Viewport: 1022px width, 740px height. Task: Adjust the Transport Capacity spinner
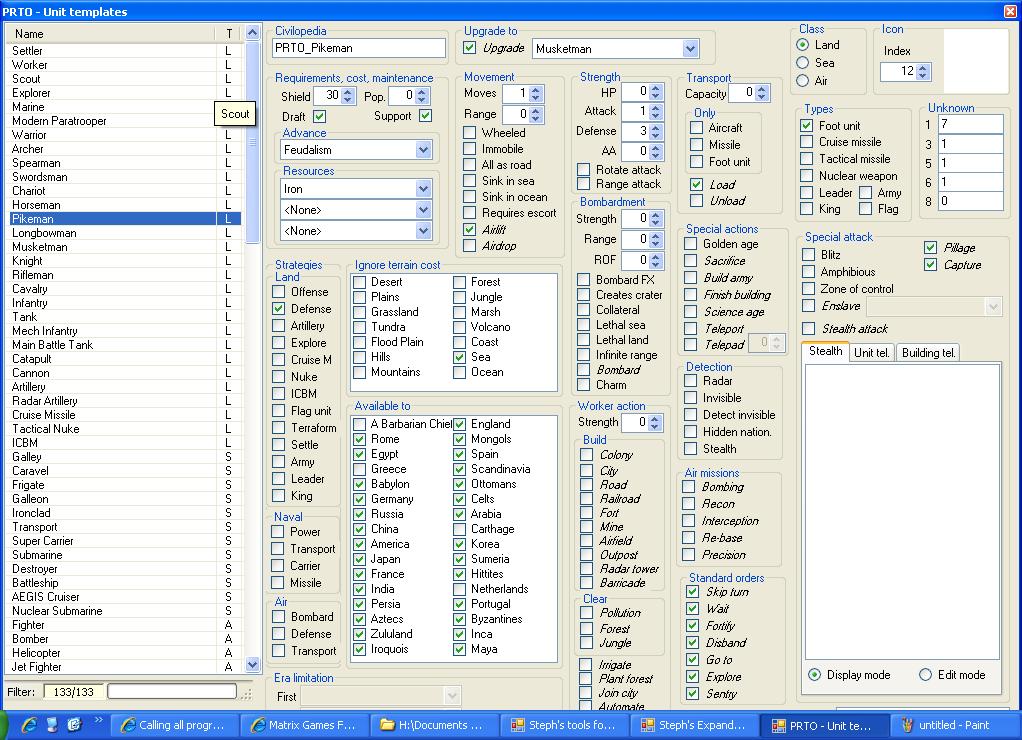tap(762, 93)
